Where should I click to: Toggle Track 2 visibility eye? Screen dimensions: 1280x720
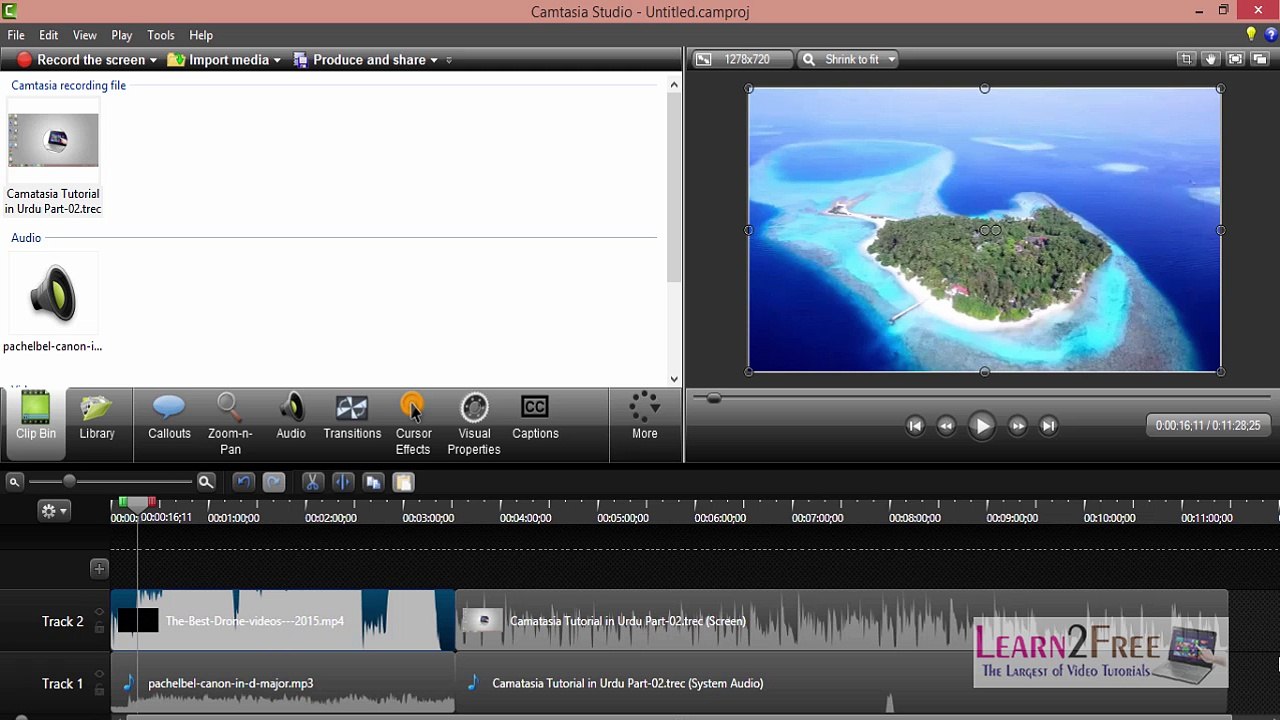99,612
